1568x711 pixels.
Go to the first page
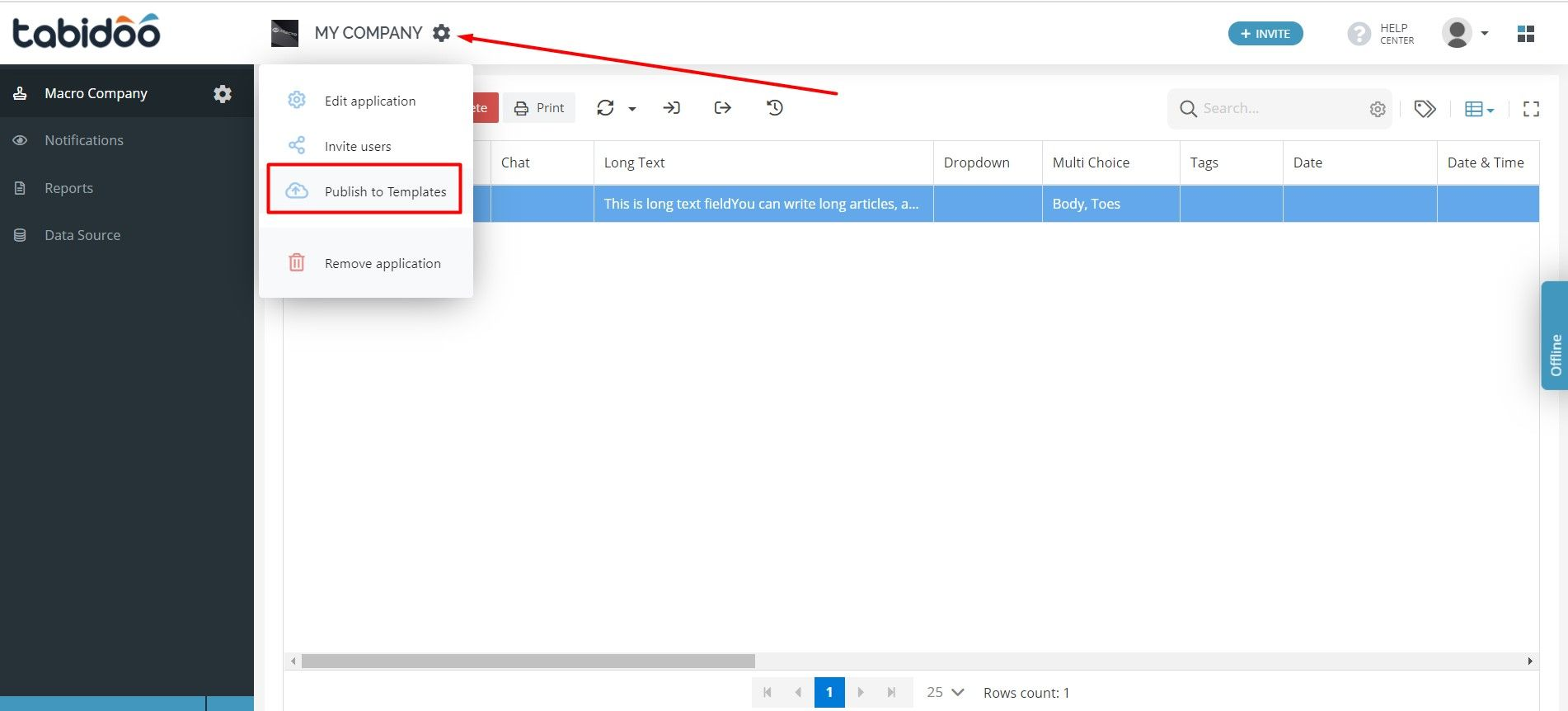(768, 693)
